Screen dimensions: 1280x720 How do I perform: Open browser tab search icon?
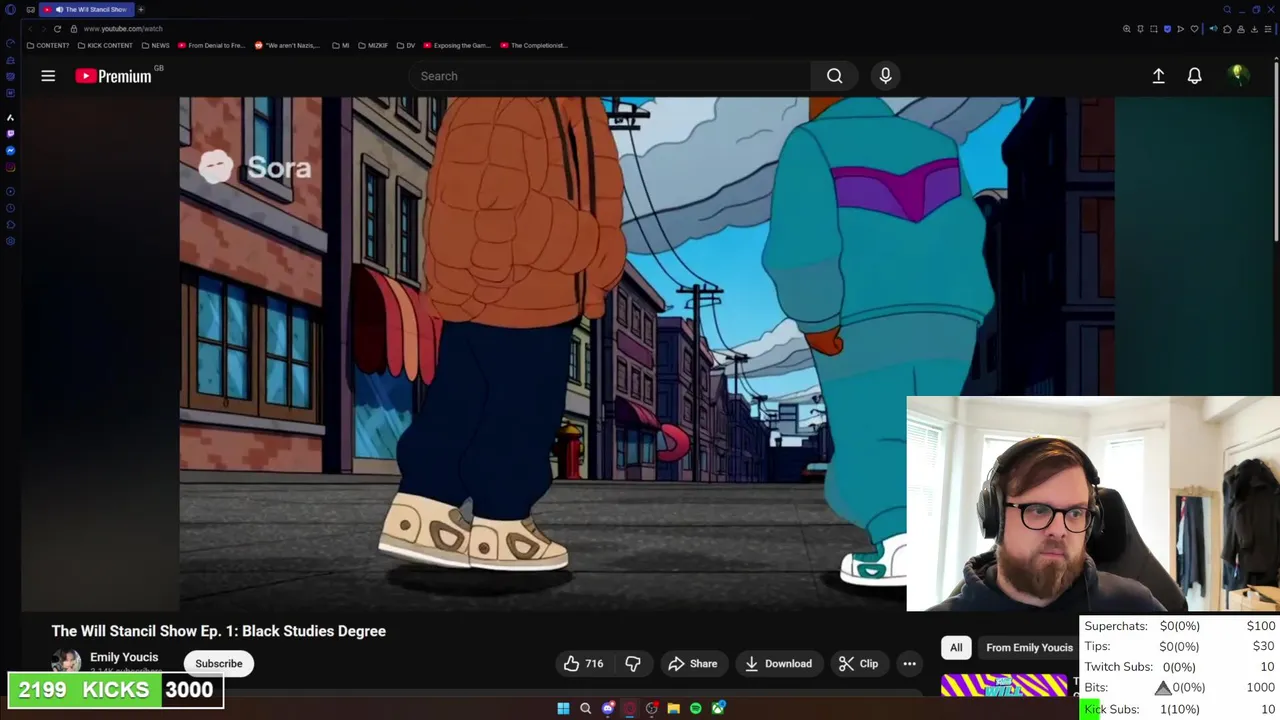1227,9
